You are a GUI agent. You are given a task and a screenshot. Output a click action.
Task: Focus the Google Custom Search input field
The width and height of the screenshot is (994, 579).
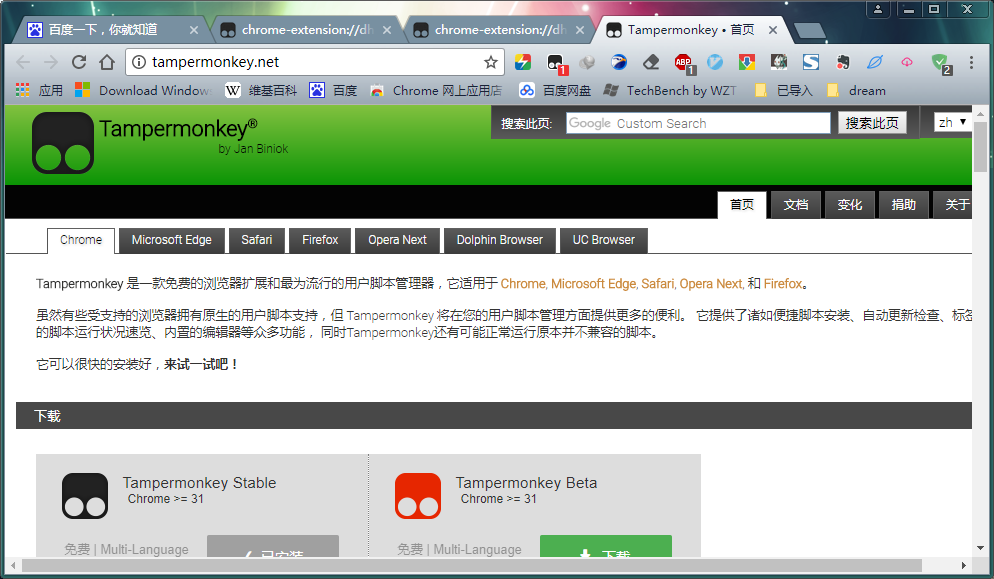(x=698, y=123)
